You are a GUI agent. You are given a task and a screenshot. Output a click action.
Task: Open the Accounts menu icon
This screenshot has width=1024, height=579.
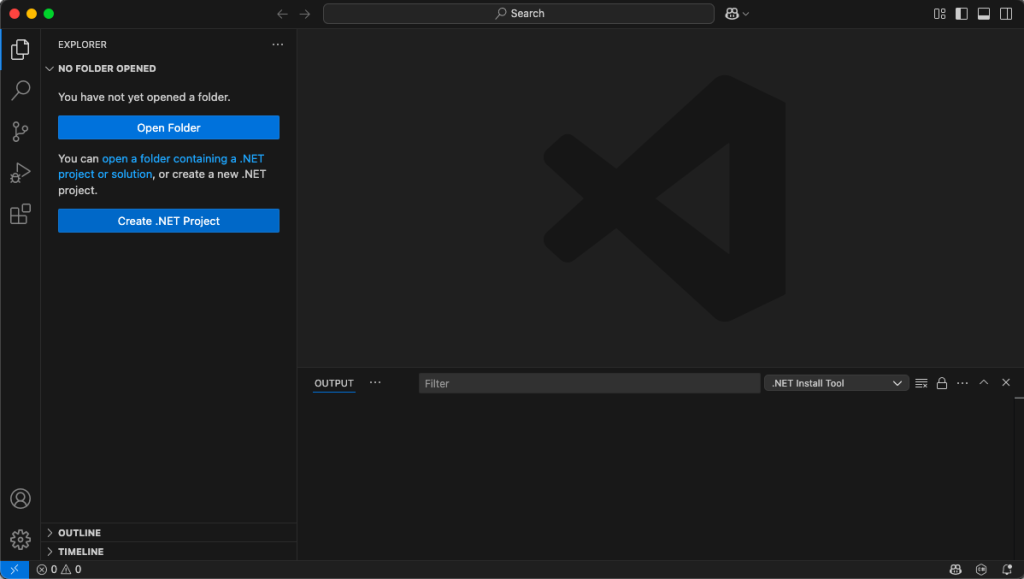20,499
